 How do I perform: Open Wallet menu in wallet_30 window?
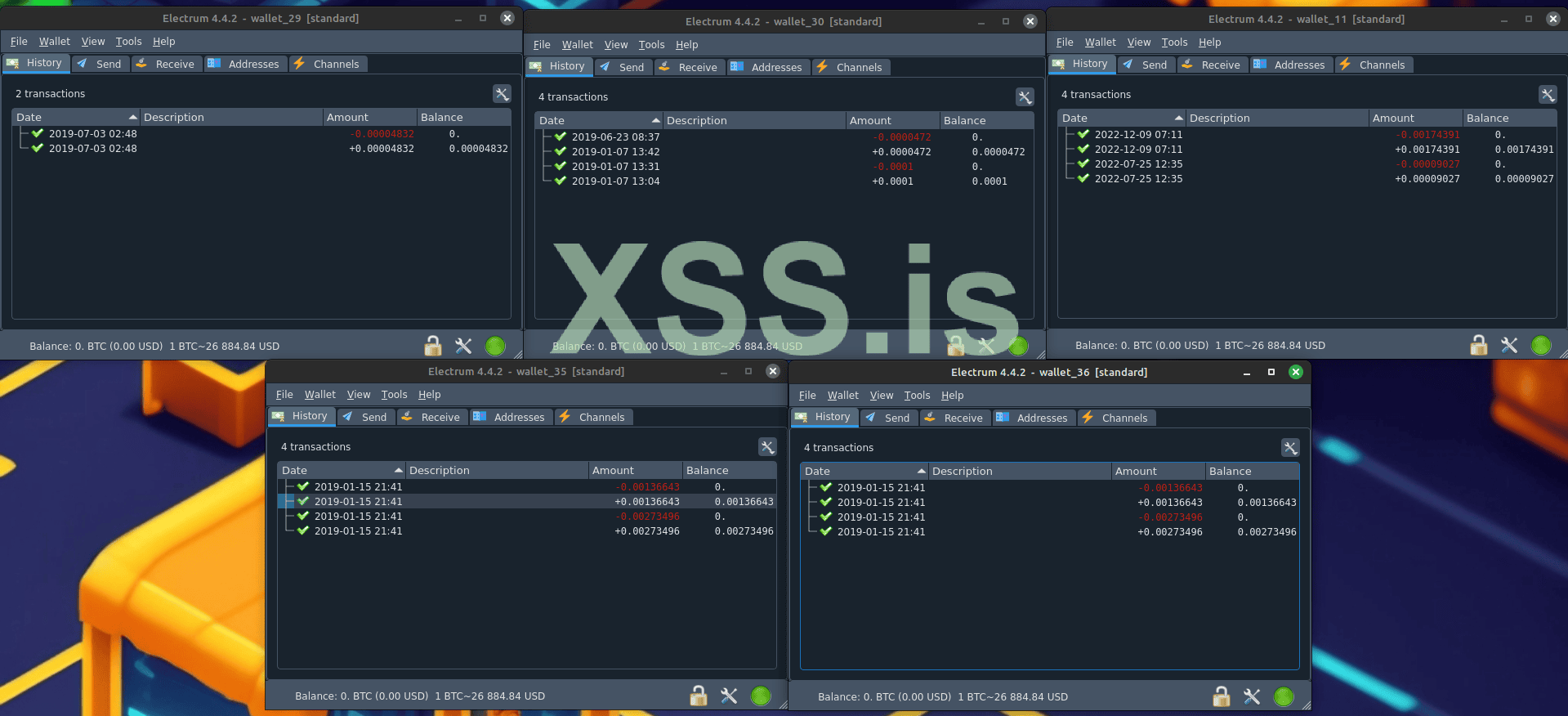pos(577,45)
